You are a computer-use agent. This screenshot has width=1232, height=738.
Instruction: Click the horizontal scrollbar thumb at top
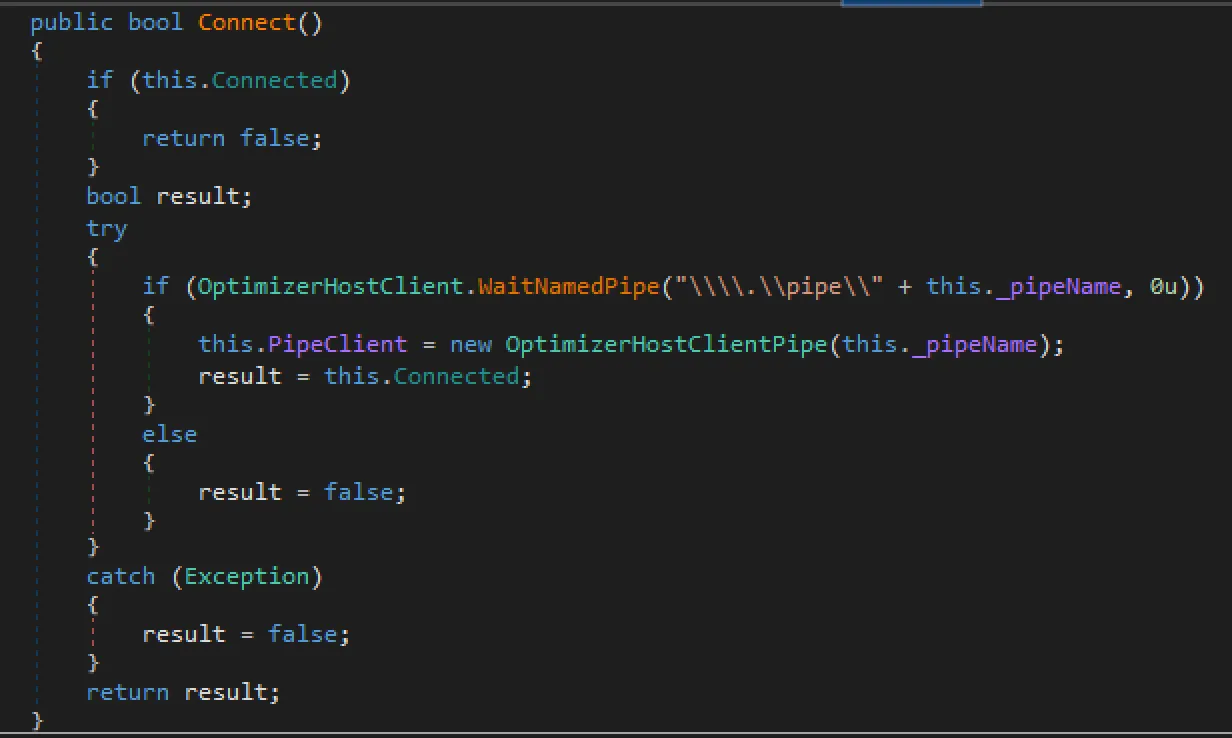[912, 4]
